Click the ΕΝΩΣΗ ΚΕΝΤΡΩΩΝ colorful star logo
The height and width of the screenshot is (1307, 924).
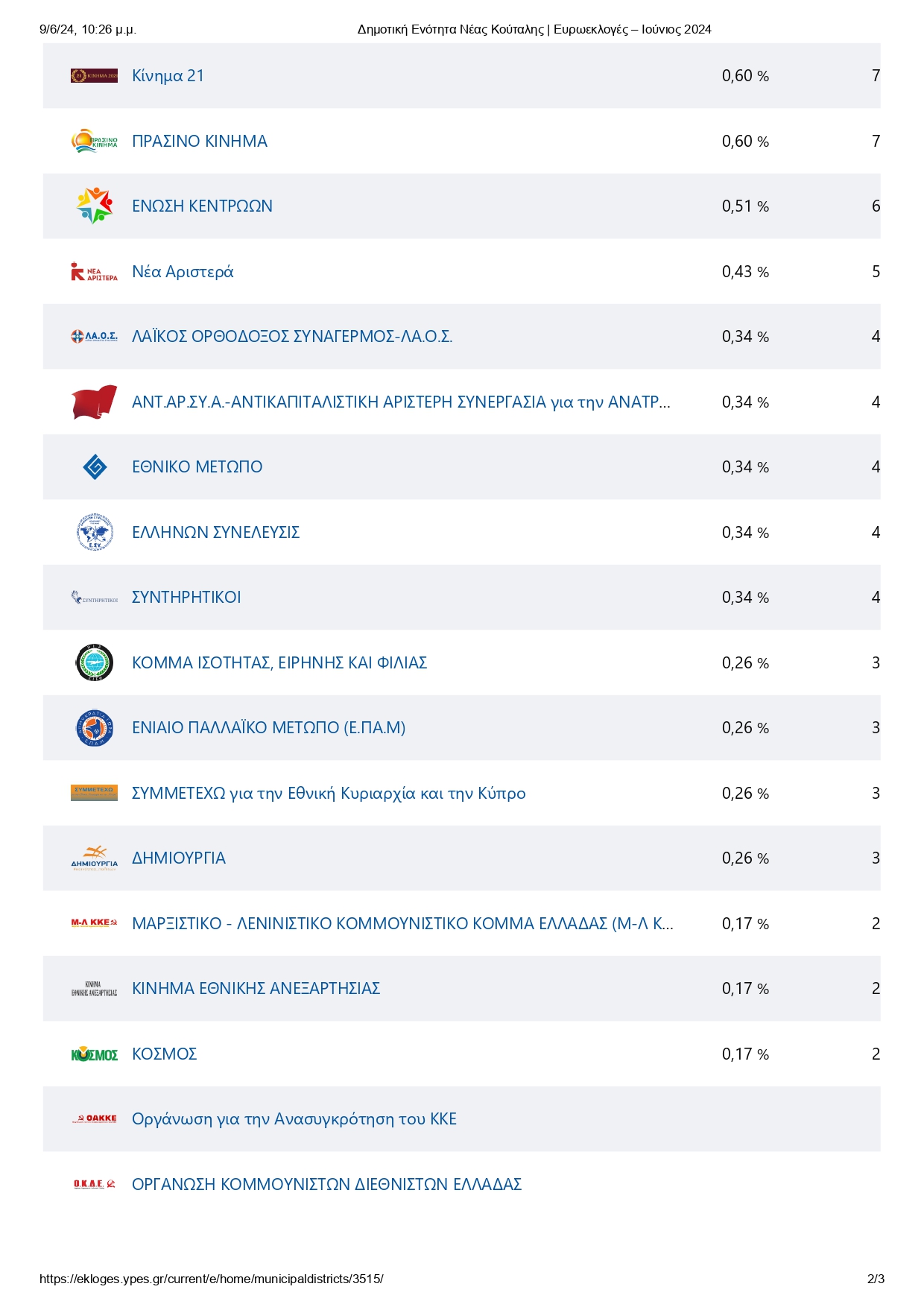pos(94,206)
